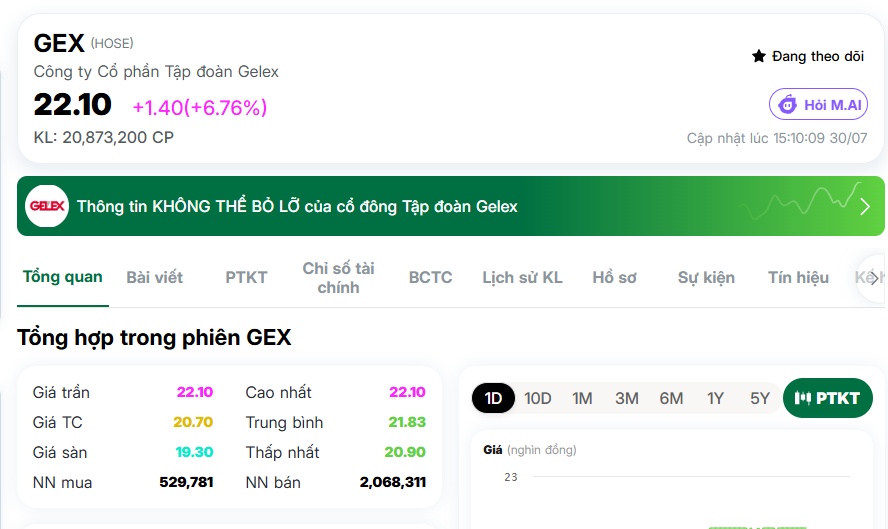888x529 pixels.
Task: Click the volume KL: 20,873,200 CP
Action: tap(104, 138)
